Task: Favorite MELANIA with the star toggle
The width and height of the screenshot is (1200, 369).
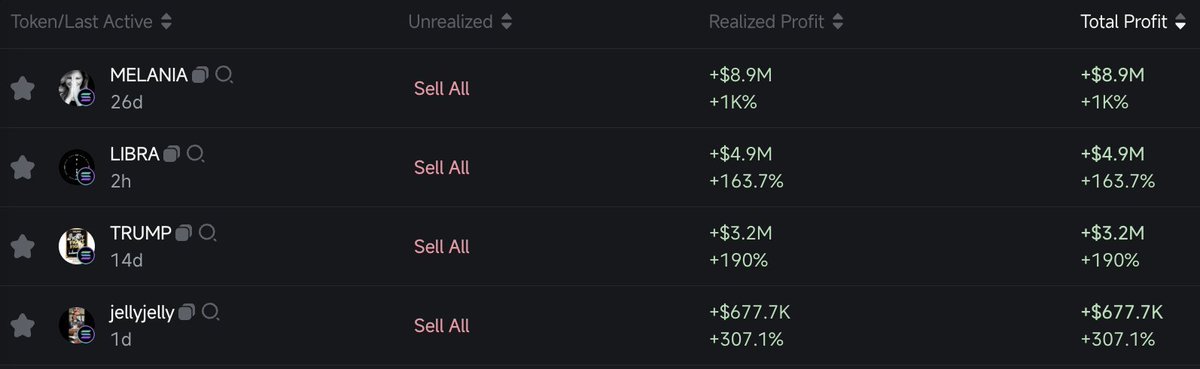Action: click(22, 88)
